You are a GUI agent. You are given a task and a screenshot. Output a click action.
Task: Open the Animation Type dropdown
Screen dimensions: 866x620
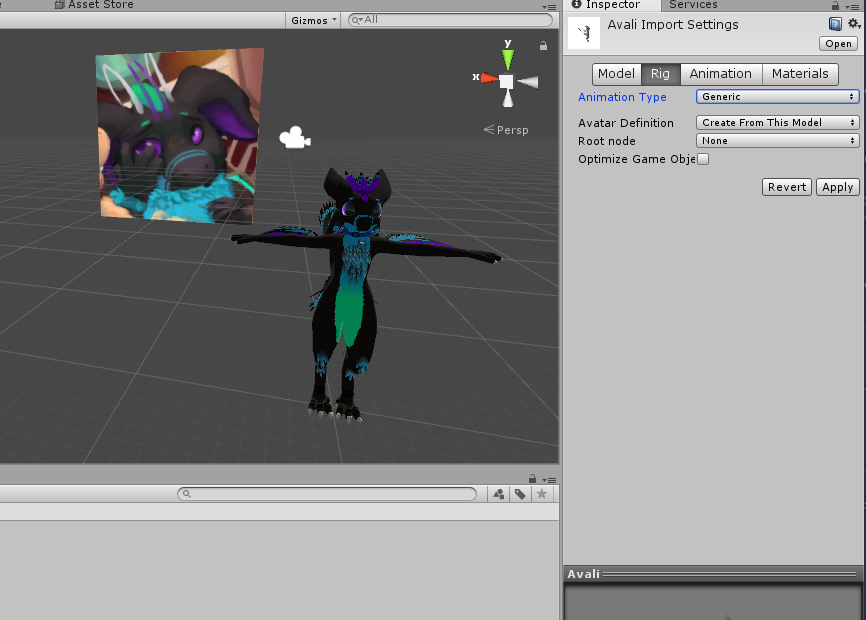(777, 97)
